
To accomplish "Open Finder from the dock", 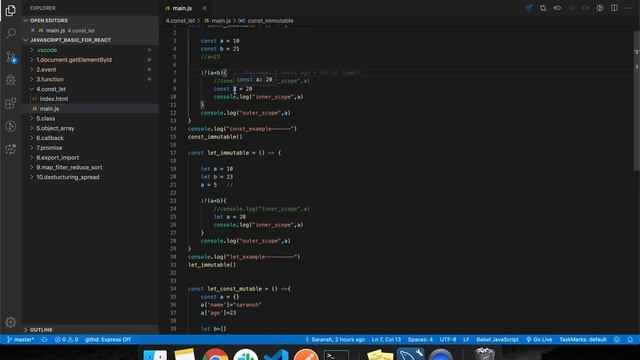I will (155, 355).
